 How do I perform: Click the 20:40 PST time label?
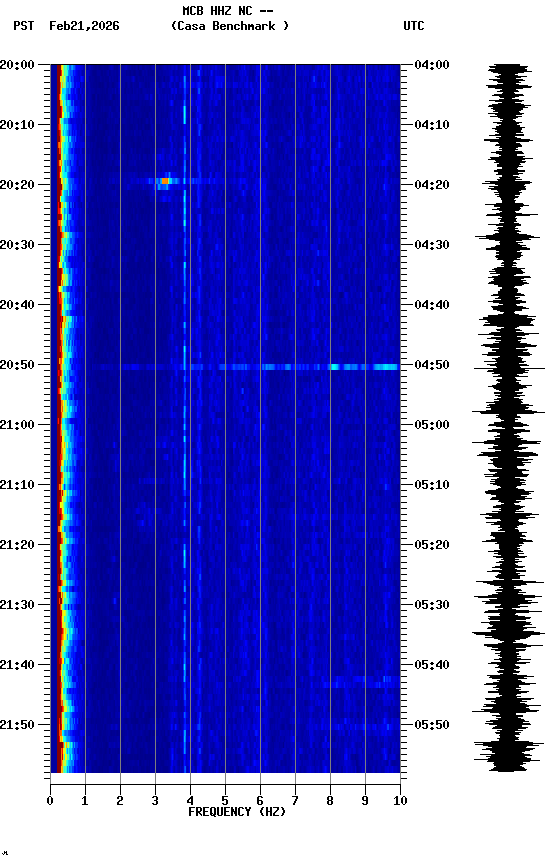pyautogui.click(x=17, y=305)
